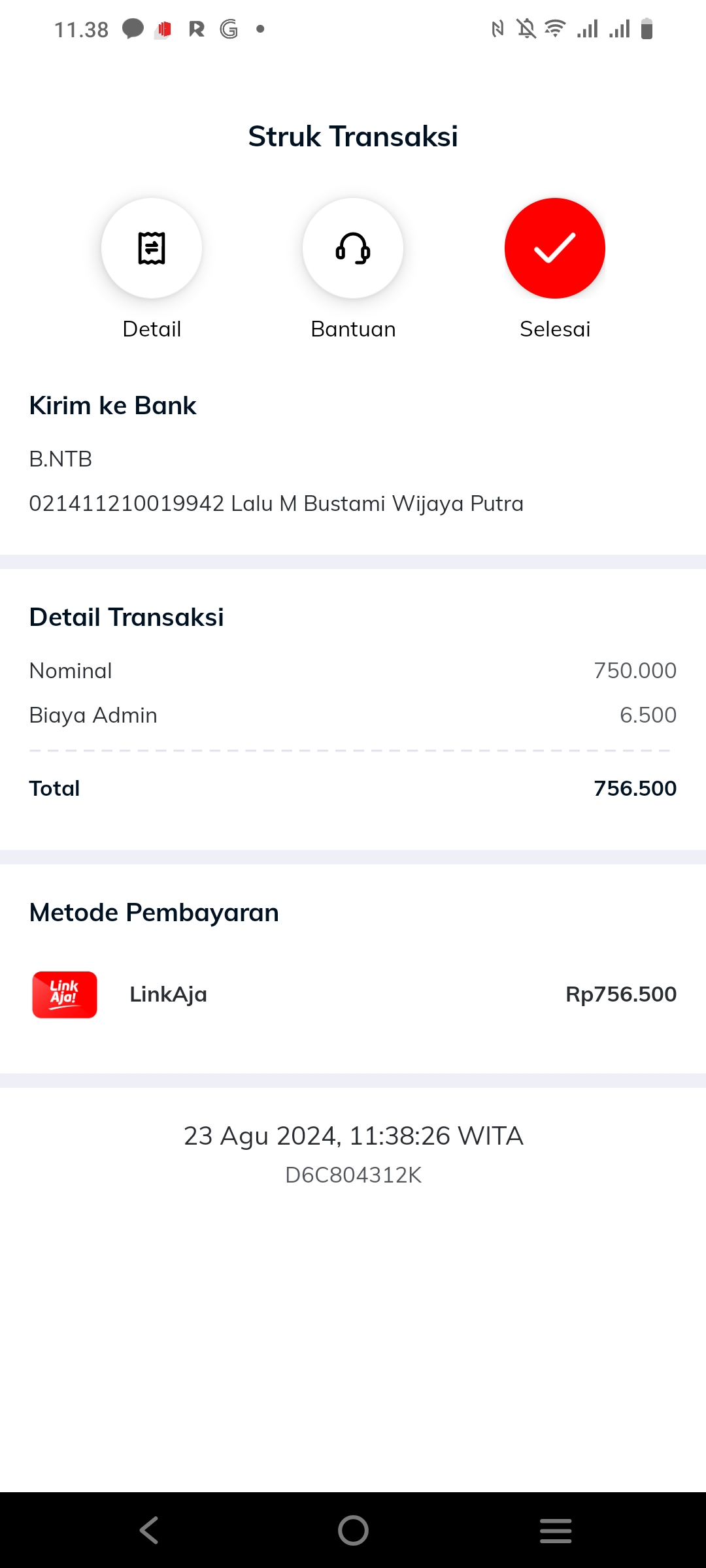
Task: Tap the Bantuan headset icon
Action: click(x=353, y=248)
